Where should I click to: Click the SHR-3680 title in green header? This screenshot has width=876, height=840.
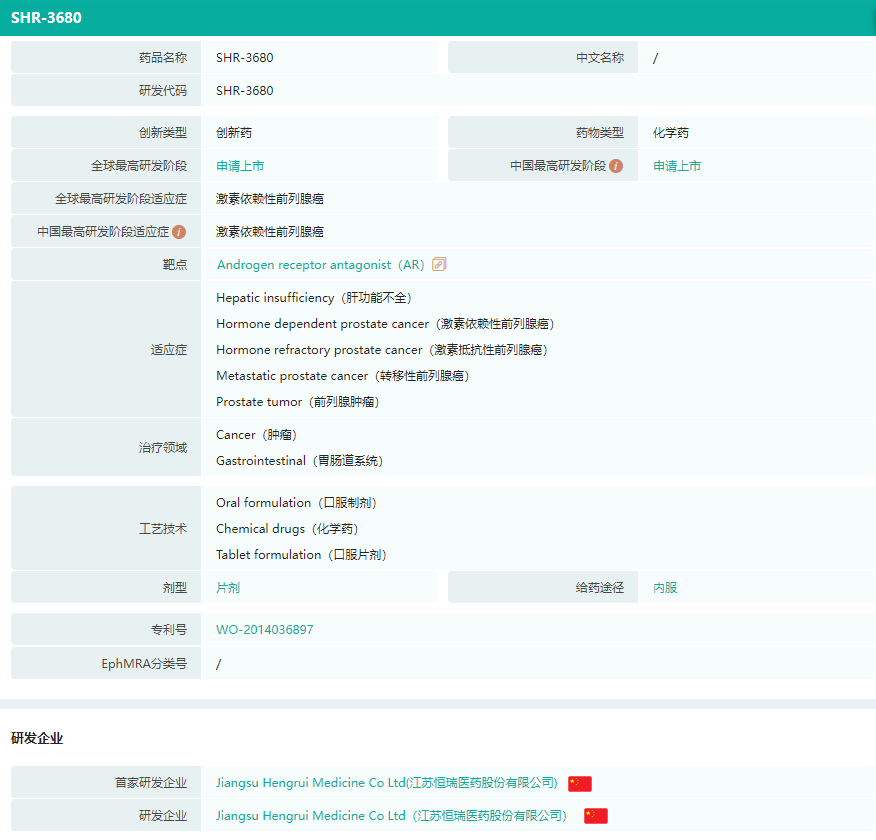coord(46,18)
